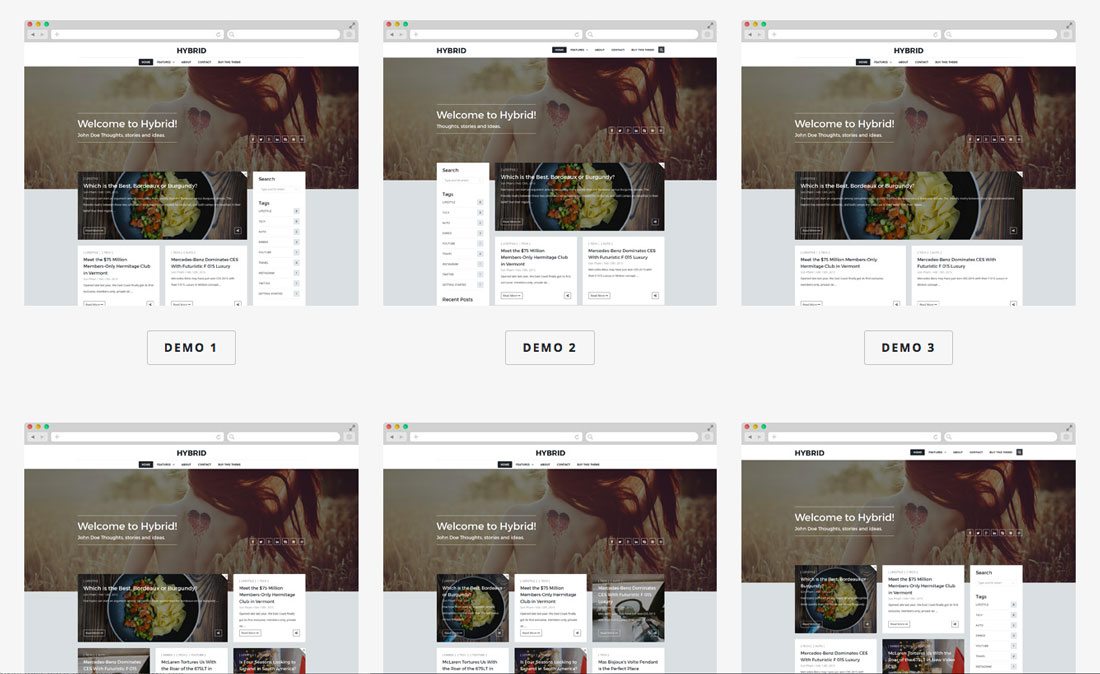Click the back arrow in the Demo 2 browser bar
1100x674 pixels.
click(391, 34)
